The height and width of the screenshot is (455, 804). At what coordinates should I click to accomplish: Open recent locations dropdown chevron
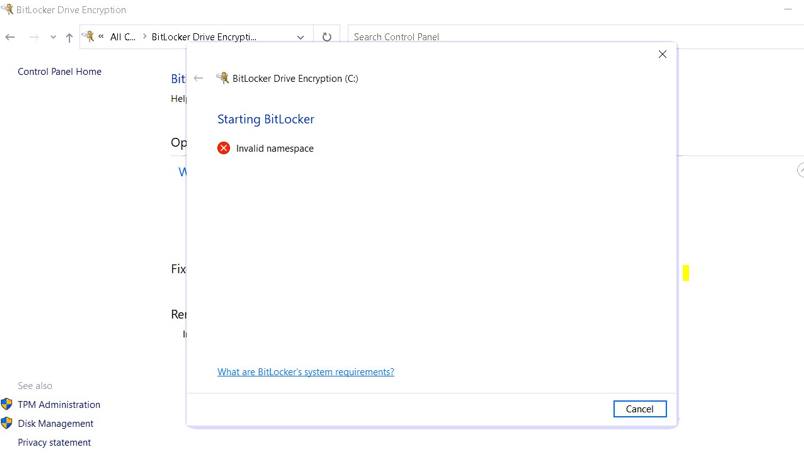coord(53,37)
